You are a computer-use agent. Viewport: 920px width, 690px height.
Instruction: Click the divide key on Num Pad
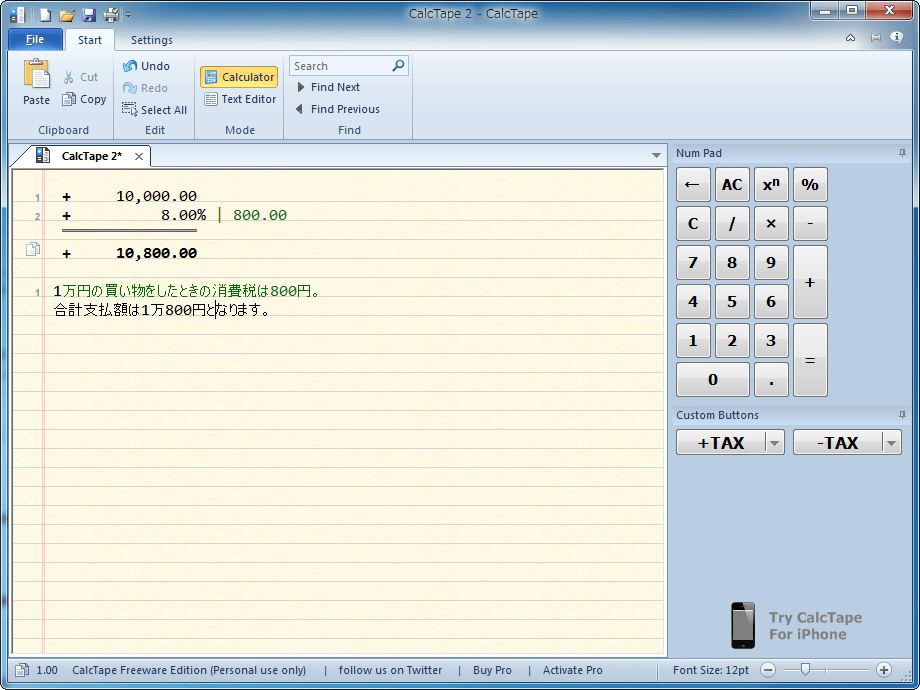[732, 224]
